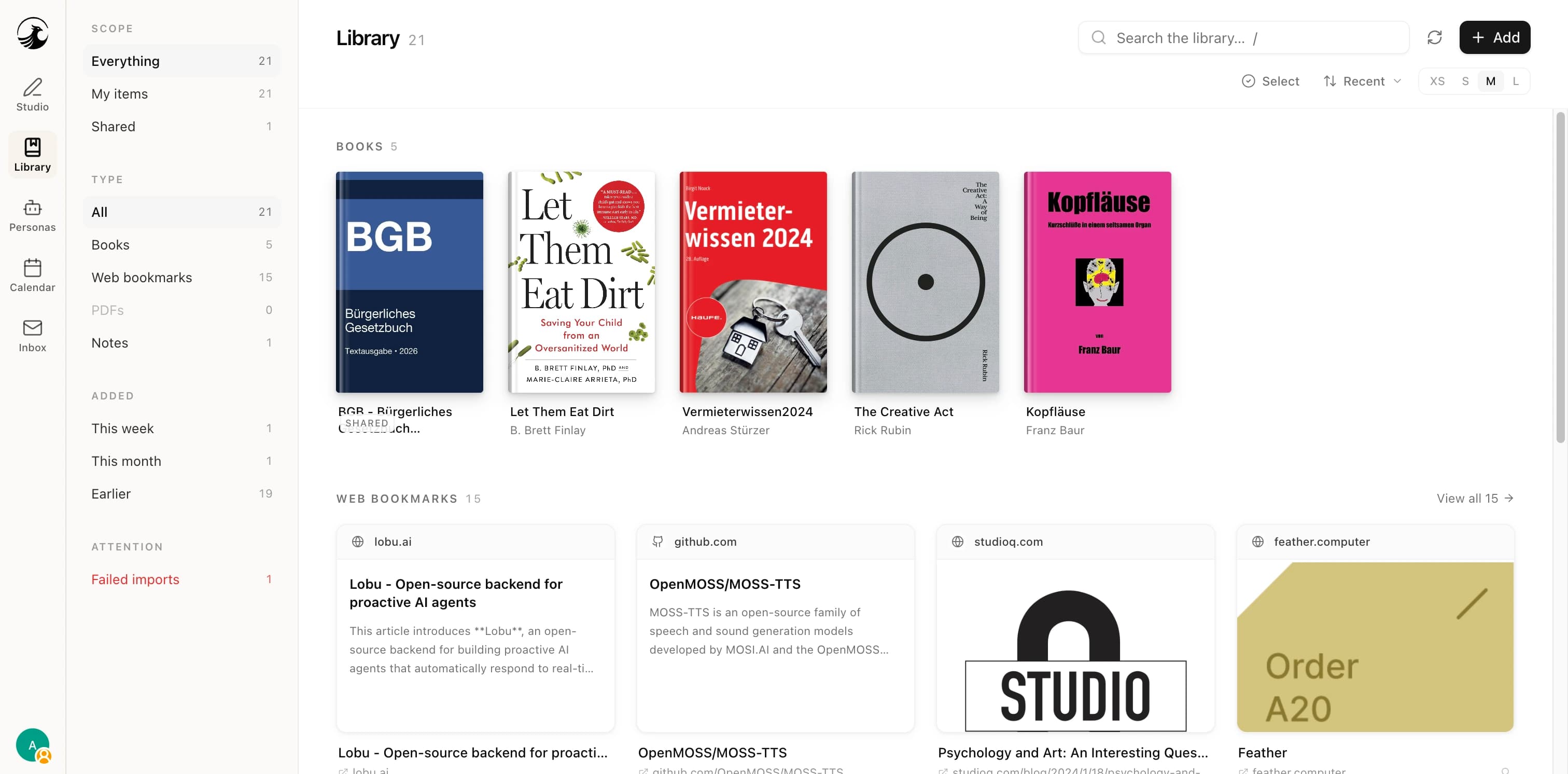Switch thumbnail size to S
This screenshot has width=1568, height=774.
point(1465,81)
